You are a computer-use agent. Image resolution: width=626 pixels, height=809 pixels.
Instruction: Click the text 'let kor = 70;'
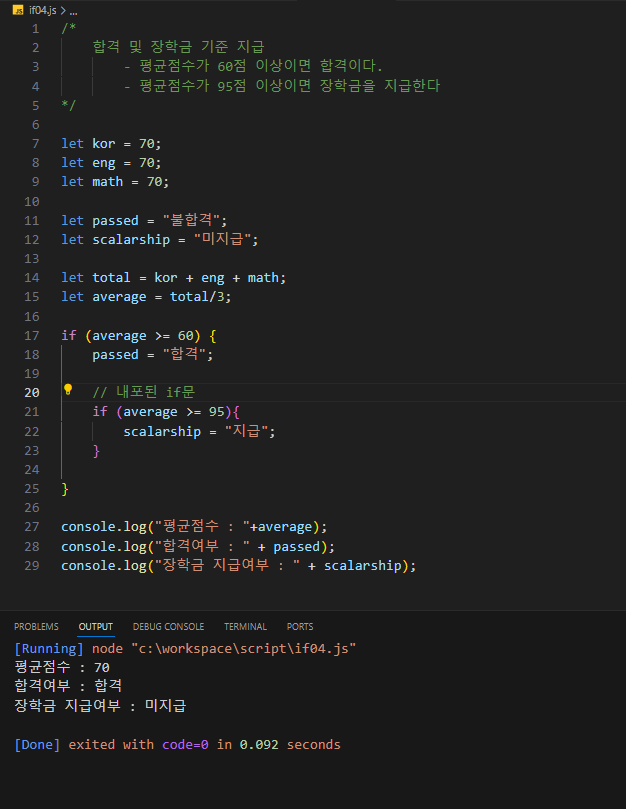click(x=111, y=143)
